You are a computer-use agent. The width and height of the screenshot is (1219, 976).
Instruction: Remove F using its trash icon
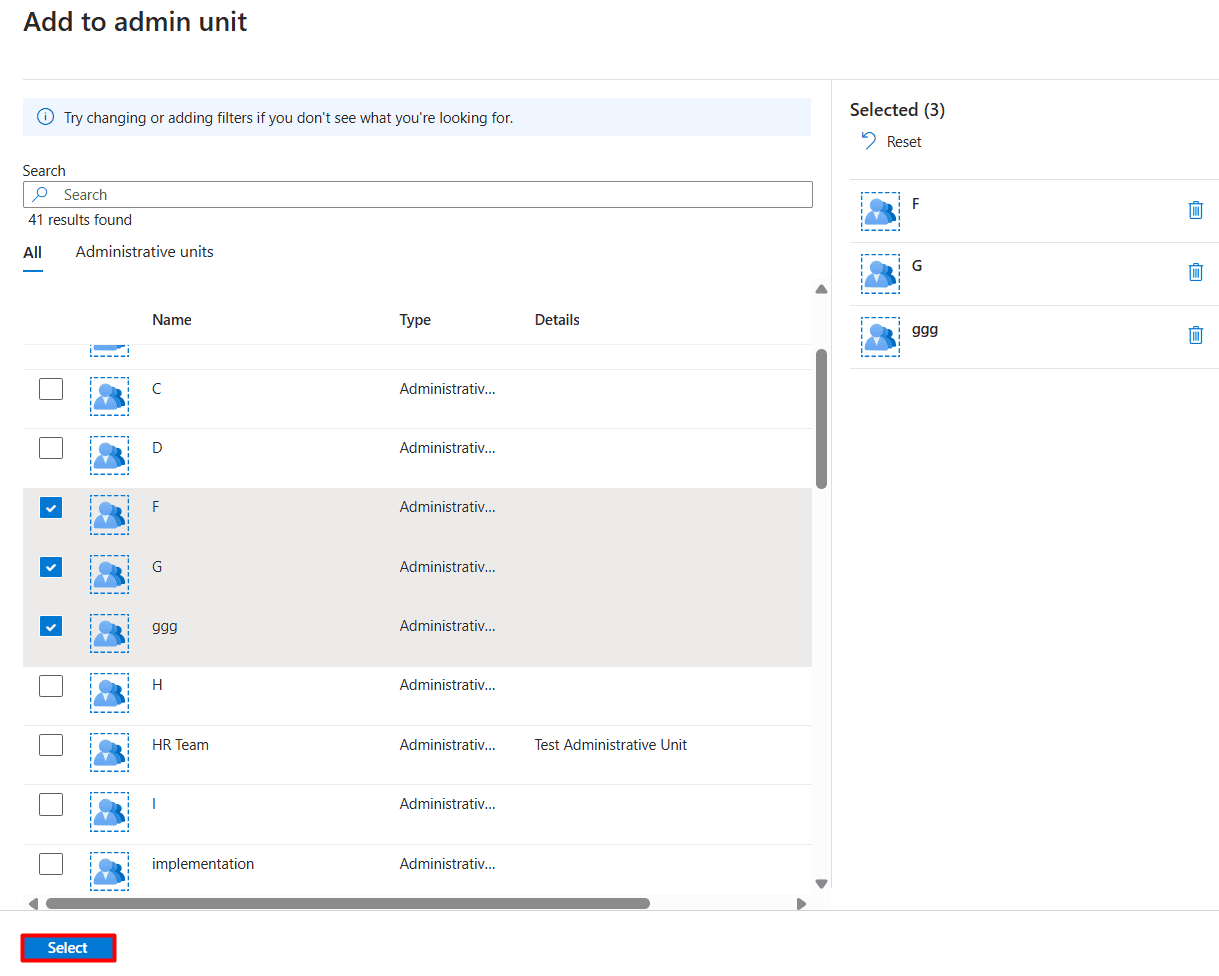pyautogui.click(x=1196, y=211)
